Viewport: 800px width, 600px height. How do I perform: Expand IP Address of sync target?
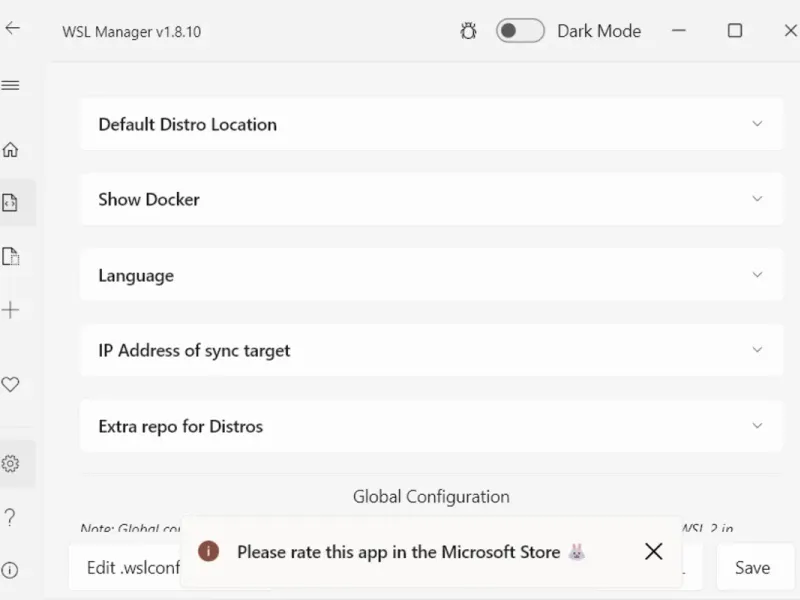[757, 350]
